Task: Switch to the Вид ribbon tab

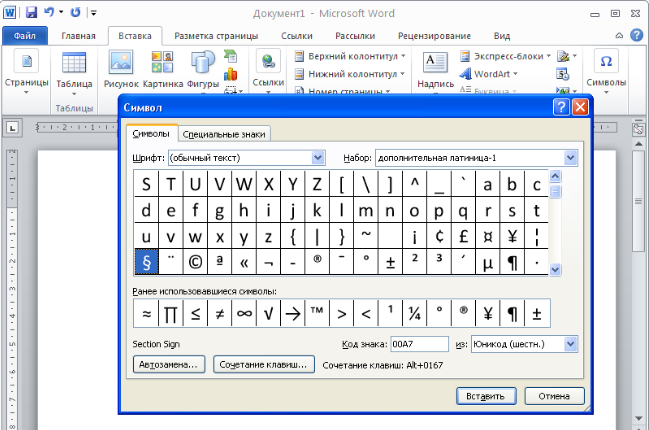Action: pyautogui.click(x=502, y=36)
